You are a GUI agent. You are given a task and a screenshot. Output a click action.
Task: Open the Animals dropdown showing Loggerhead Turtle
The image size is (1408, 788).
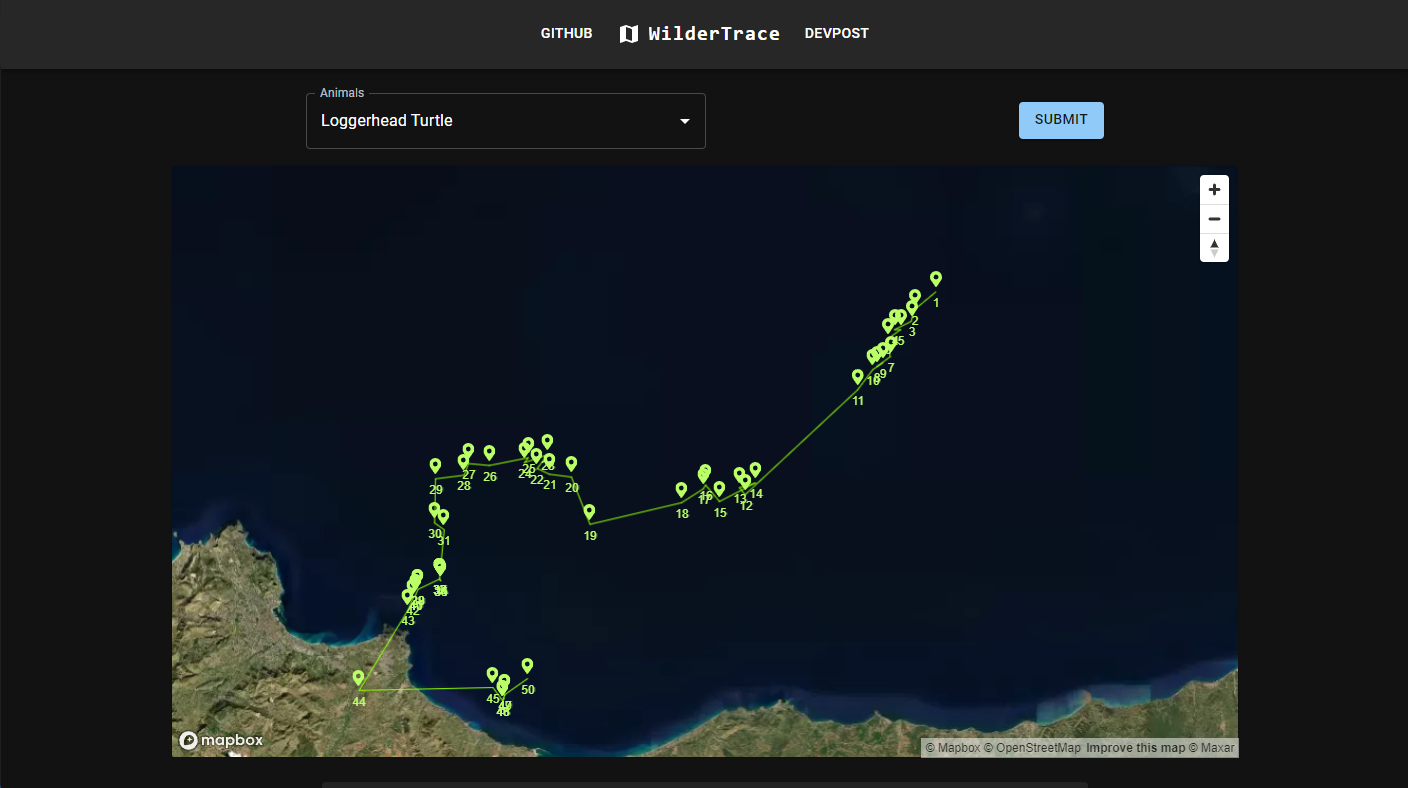tap(506, 121)
